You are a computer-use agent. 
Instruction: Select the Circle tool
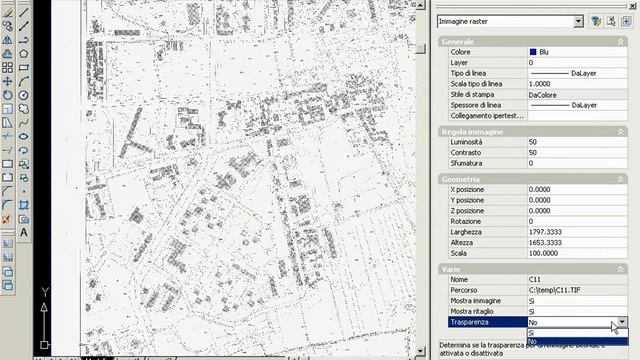pos(24,95)
